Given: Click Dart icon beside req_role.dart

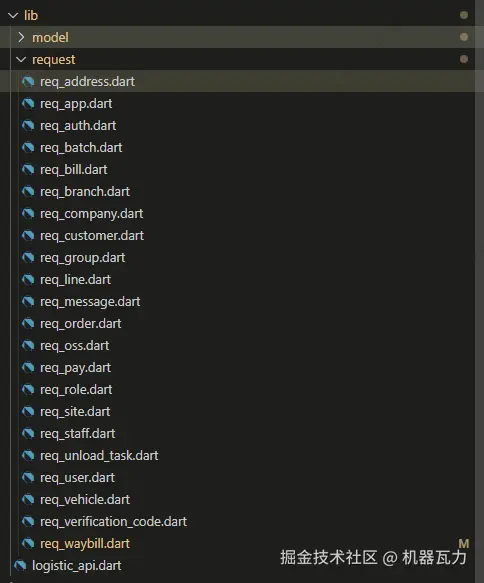Looking at the screenshot, I should (28, 389).
